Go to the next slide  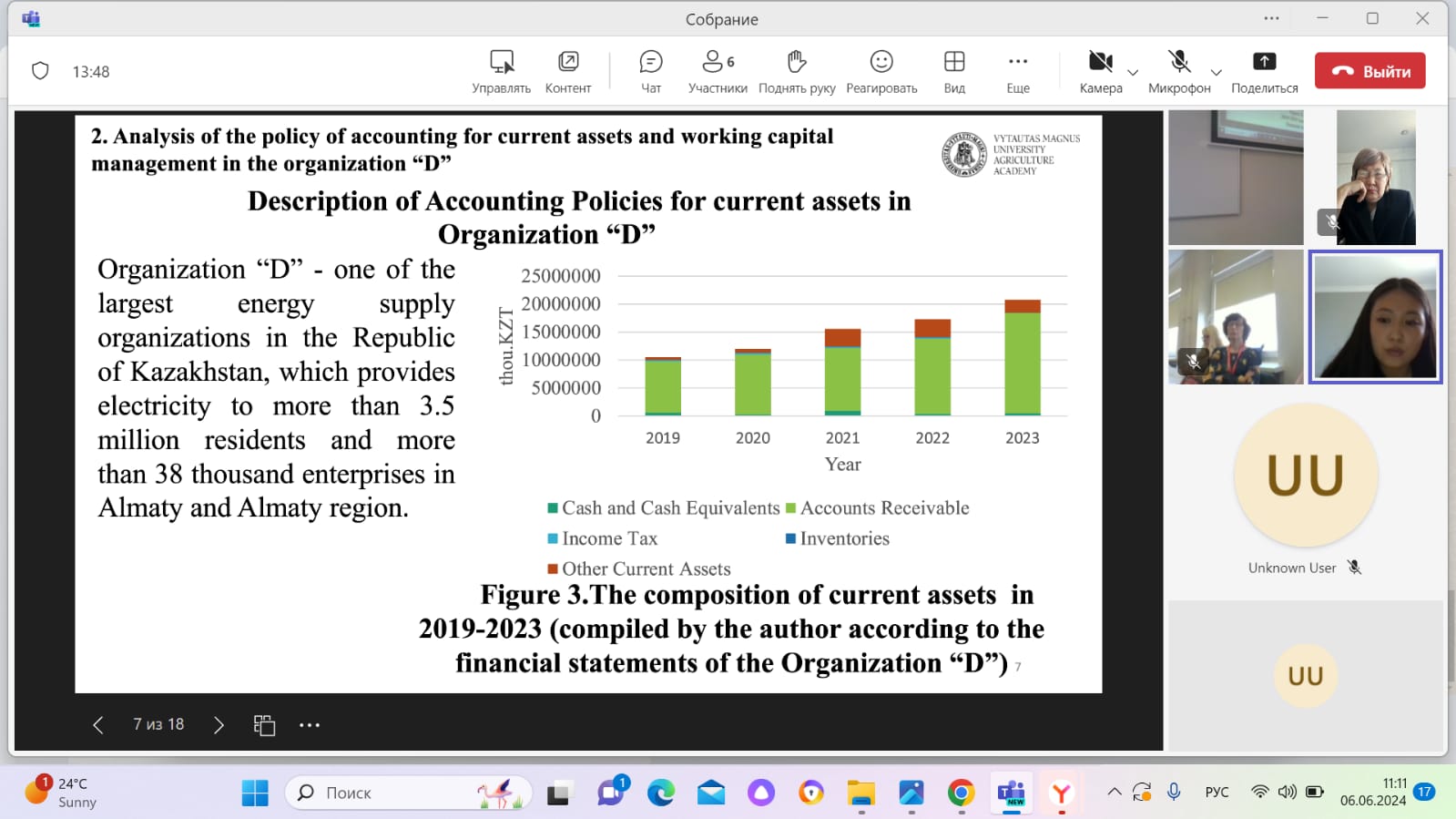(219, 725)
